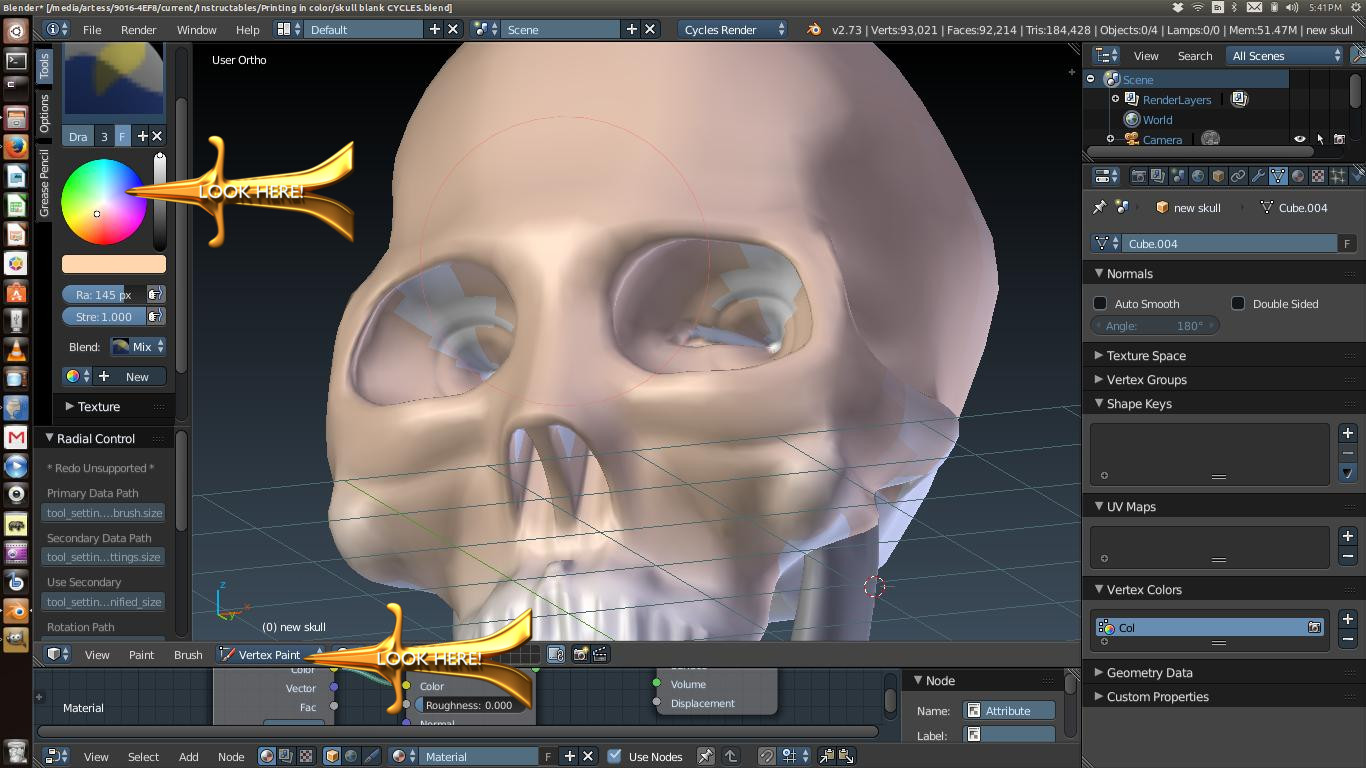Click OpenGL render animation clapper icon
Screen dimensions: 1366x768
tap(600, 654)
